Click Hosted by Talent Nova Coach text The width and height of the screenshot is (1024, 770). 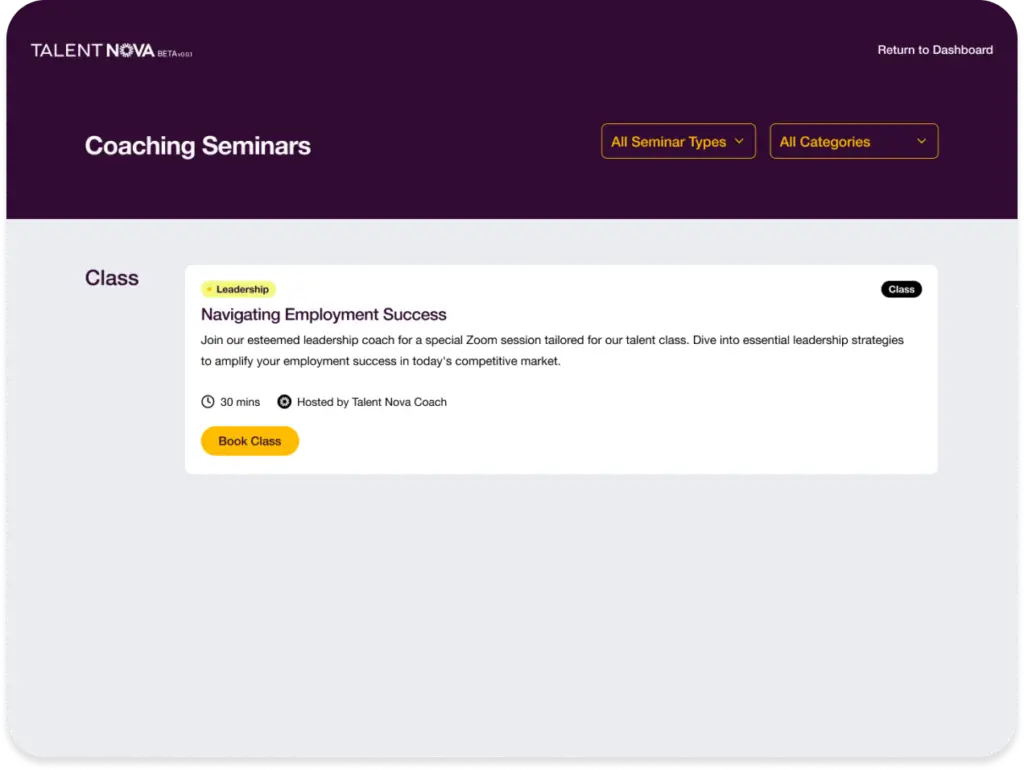[372, 402]
